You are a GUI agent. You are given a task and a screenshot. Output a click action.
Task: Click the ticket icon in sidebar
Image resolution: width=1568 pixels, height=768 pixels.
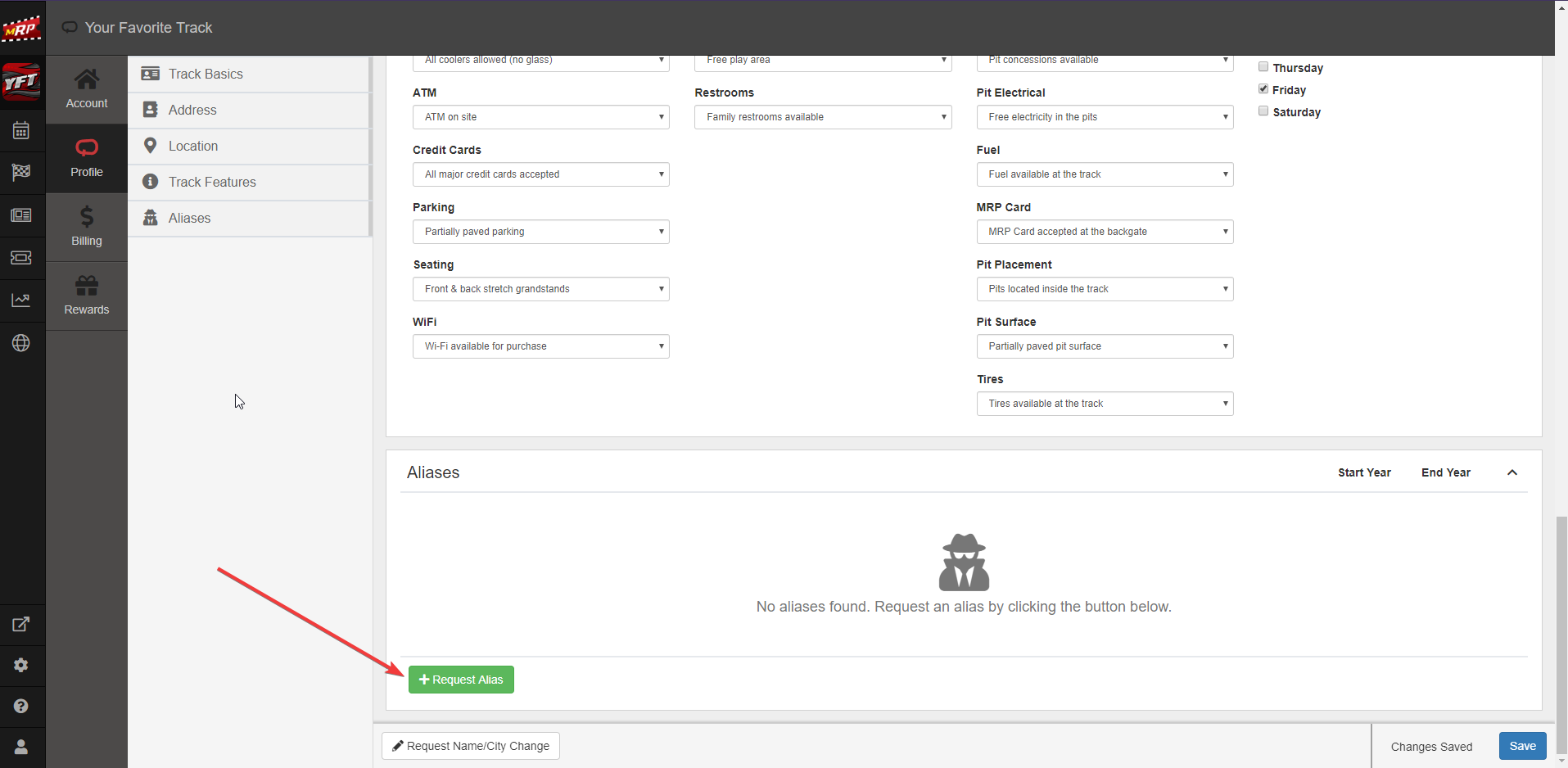[21, 258]
